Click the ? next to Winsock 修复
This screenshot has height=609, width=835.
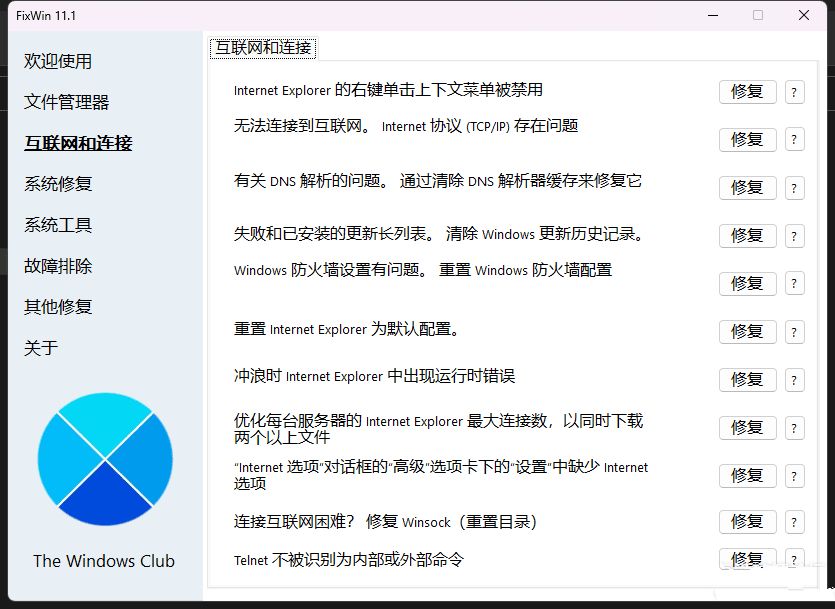pos(794,522)
